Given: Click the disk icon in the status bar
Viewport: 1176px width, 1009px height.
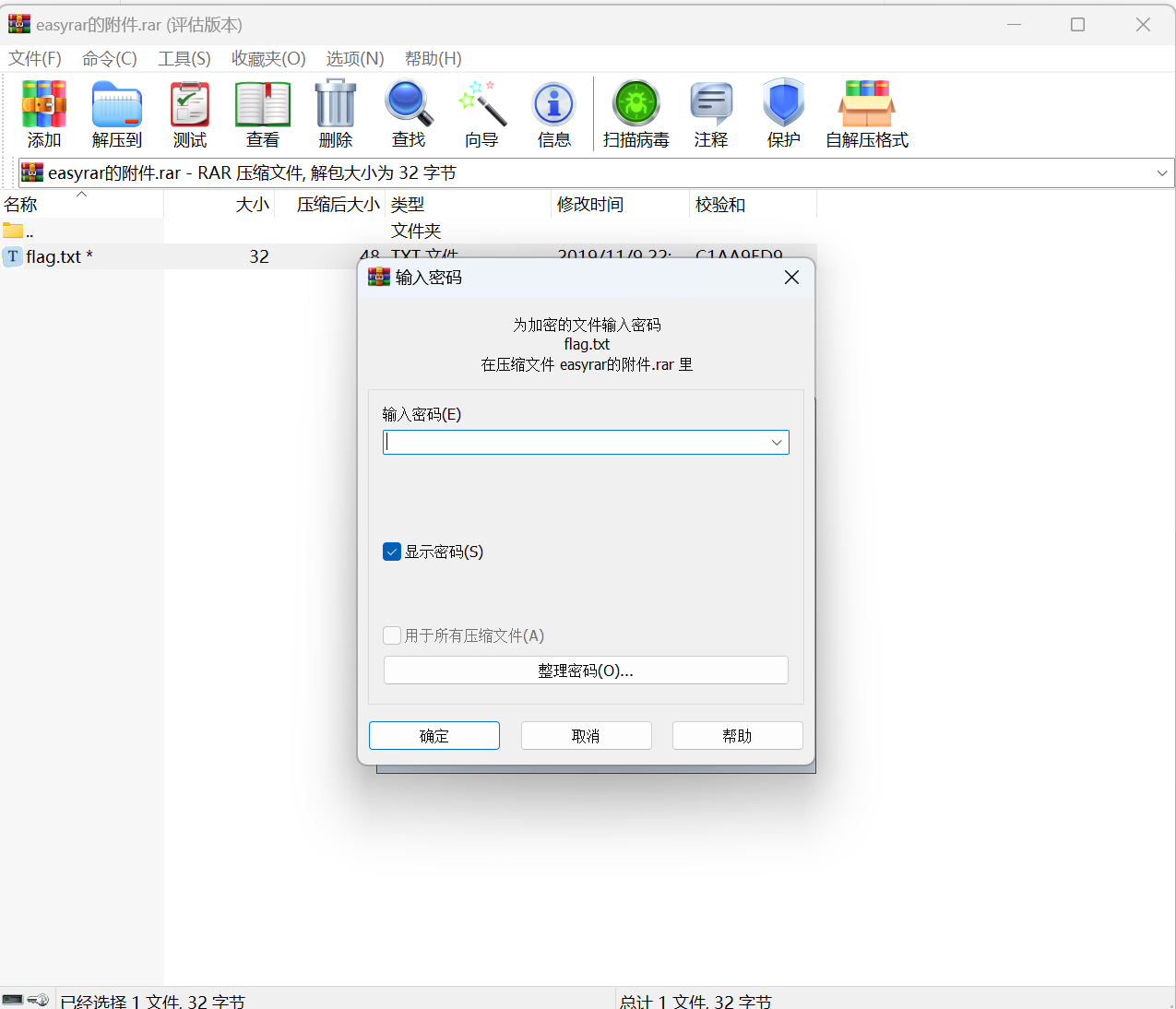Looking at the screenshot, I should [x=13, y=1000].
